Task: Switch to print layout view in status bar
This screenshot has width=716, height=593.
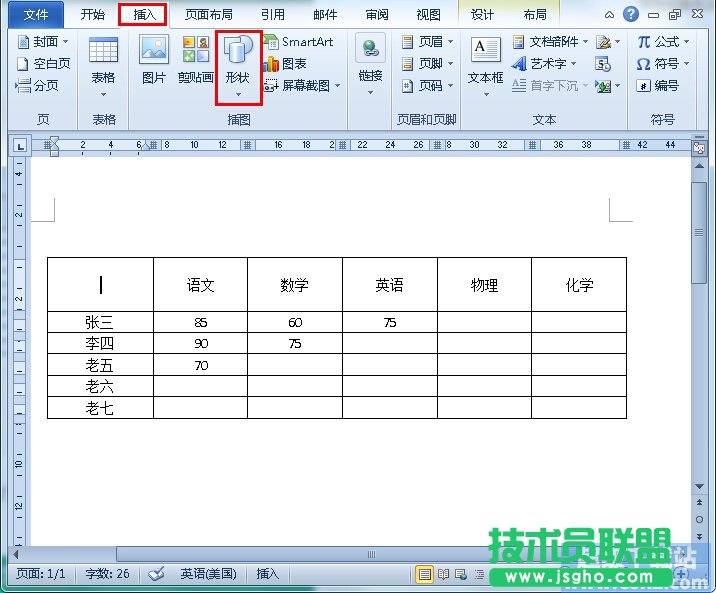Action: point(425,574)
